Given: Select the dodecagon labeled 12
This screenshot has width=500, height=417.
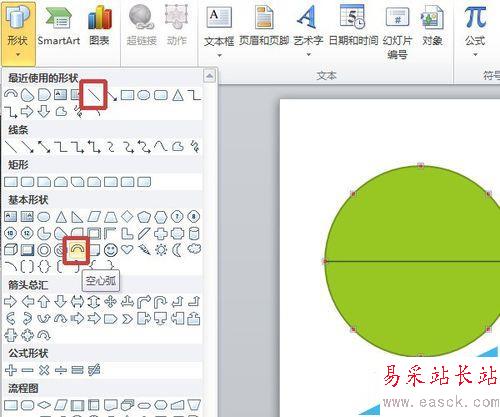Looking at the screenshot, I should (x=27, y=233).
